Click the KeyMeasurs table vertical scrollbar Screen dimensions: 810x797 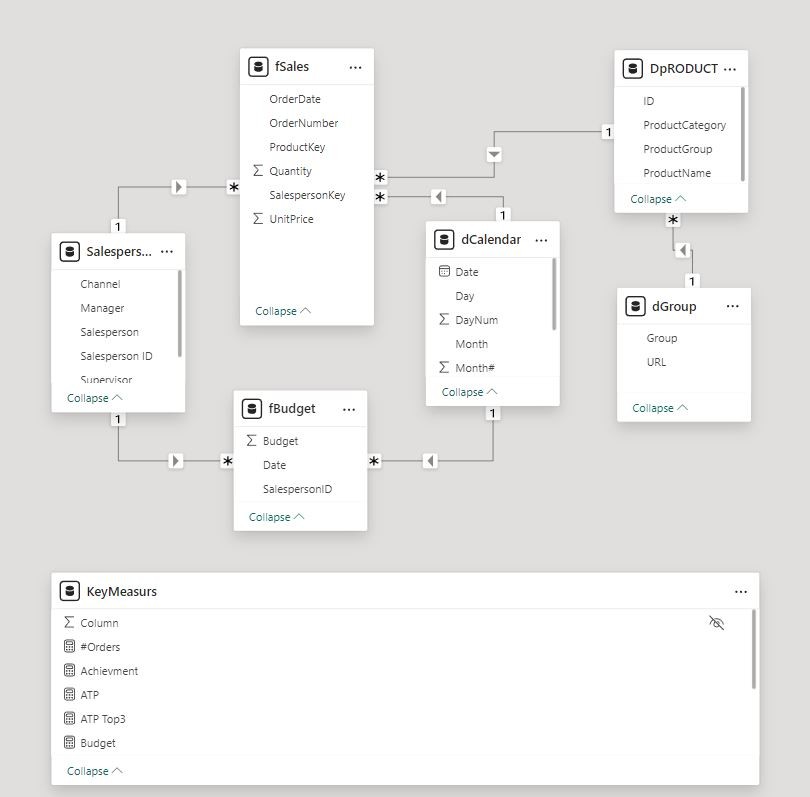coord(754,649)
